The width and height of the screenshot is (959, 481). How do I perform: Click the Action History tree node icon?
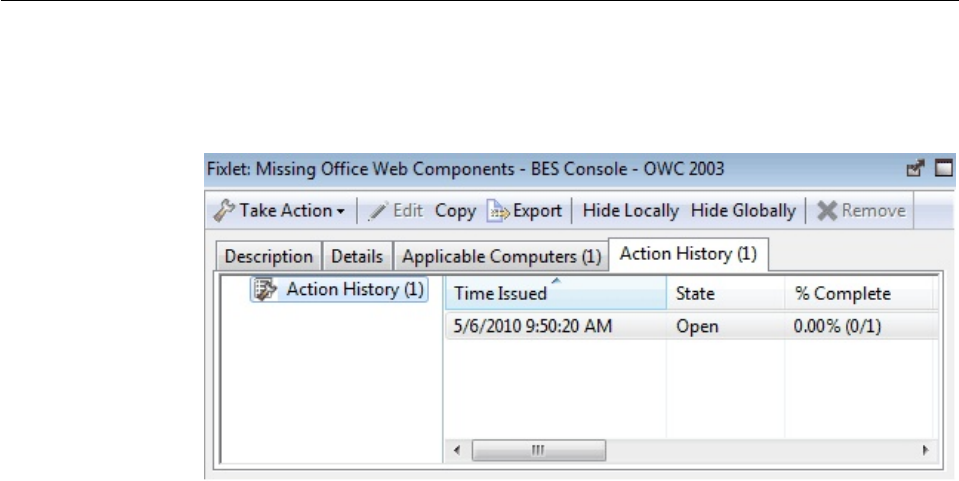[x=265, y=291]
